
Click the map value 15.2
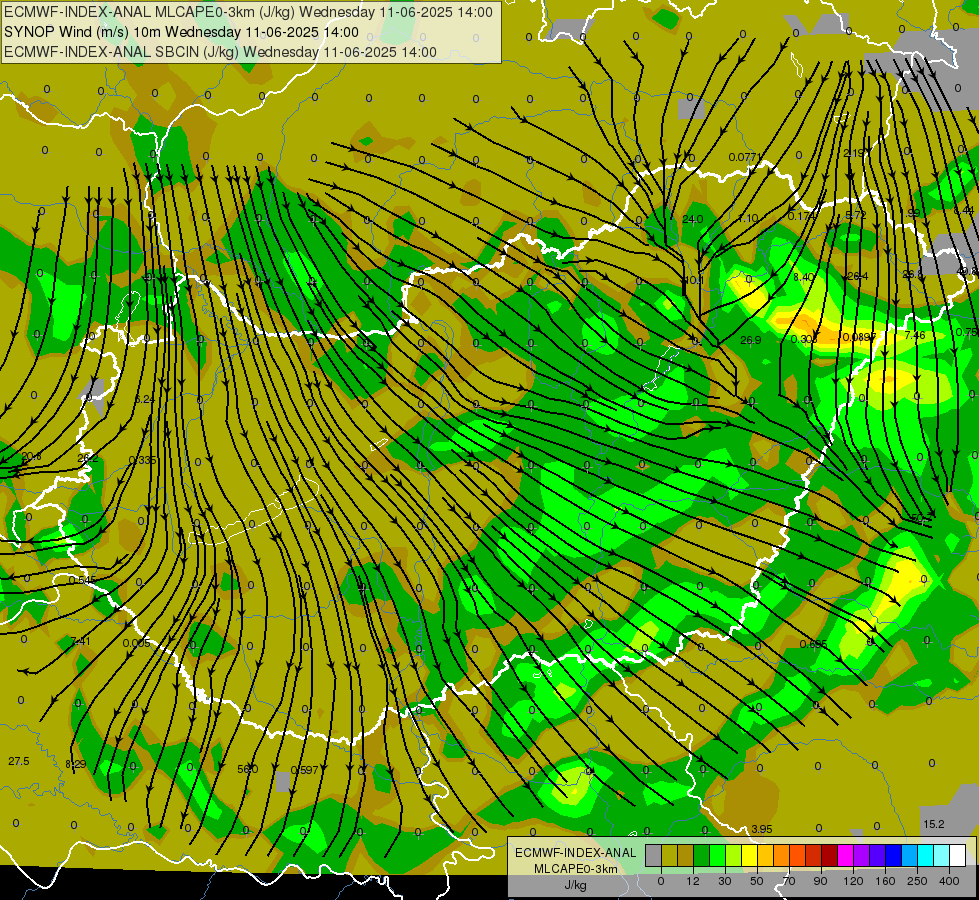pyautogui.click(x=934, y=824)
